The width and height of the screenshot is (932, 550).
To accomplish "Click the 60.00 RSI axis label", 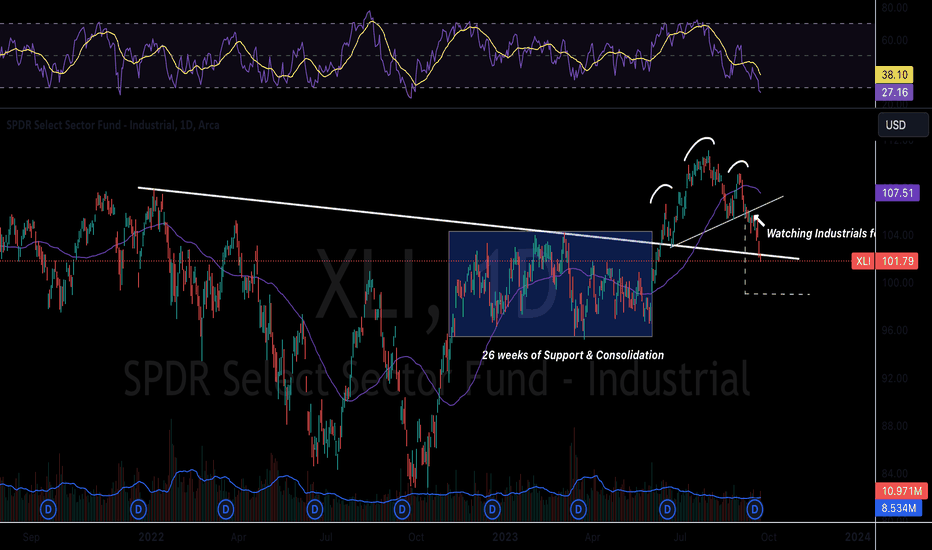I will 895,40.
